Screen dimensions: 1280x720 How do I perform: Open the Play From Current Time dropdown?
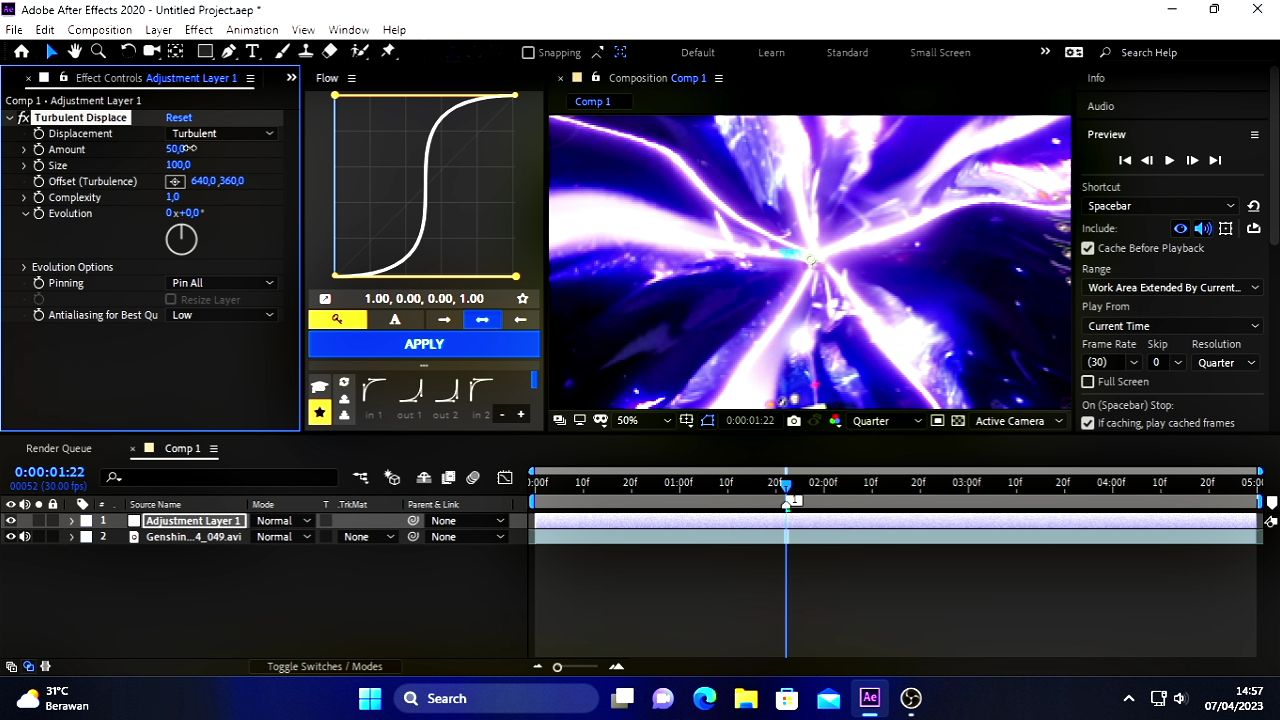click(x=1173, y=326)
